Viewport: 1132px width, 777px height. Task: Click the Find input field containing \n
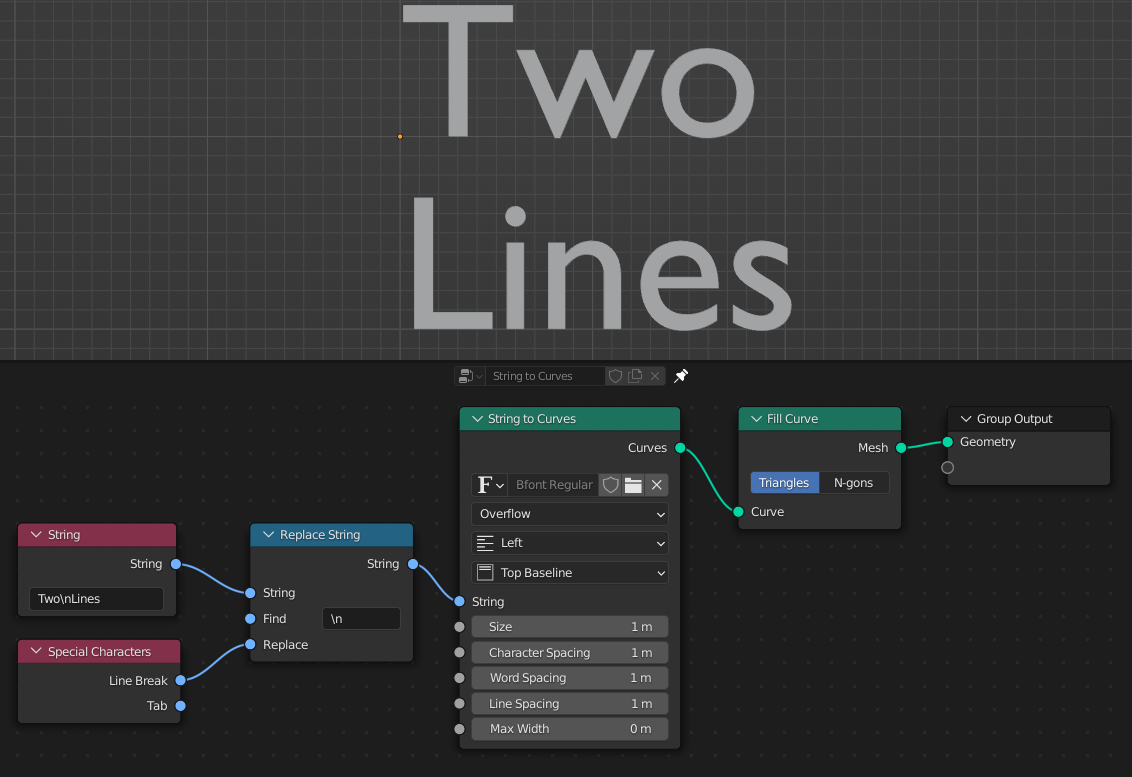(361, 618)
